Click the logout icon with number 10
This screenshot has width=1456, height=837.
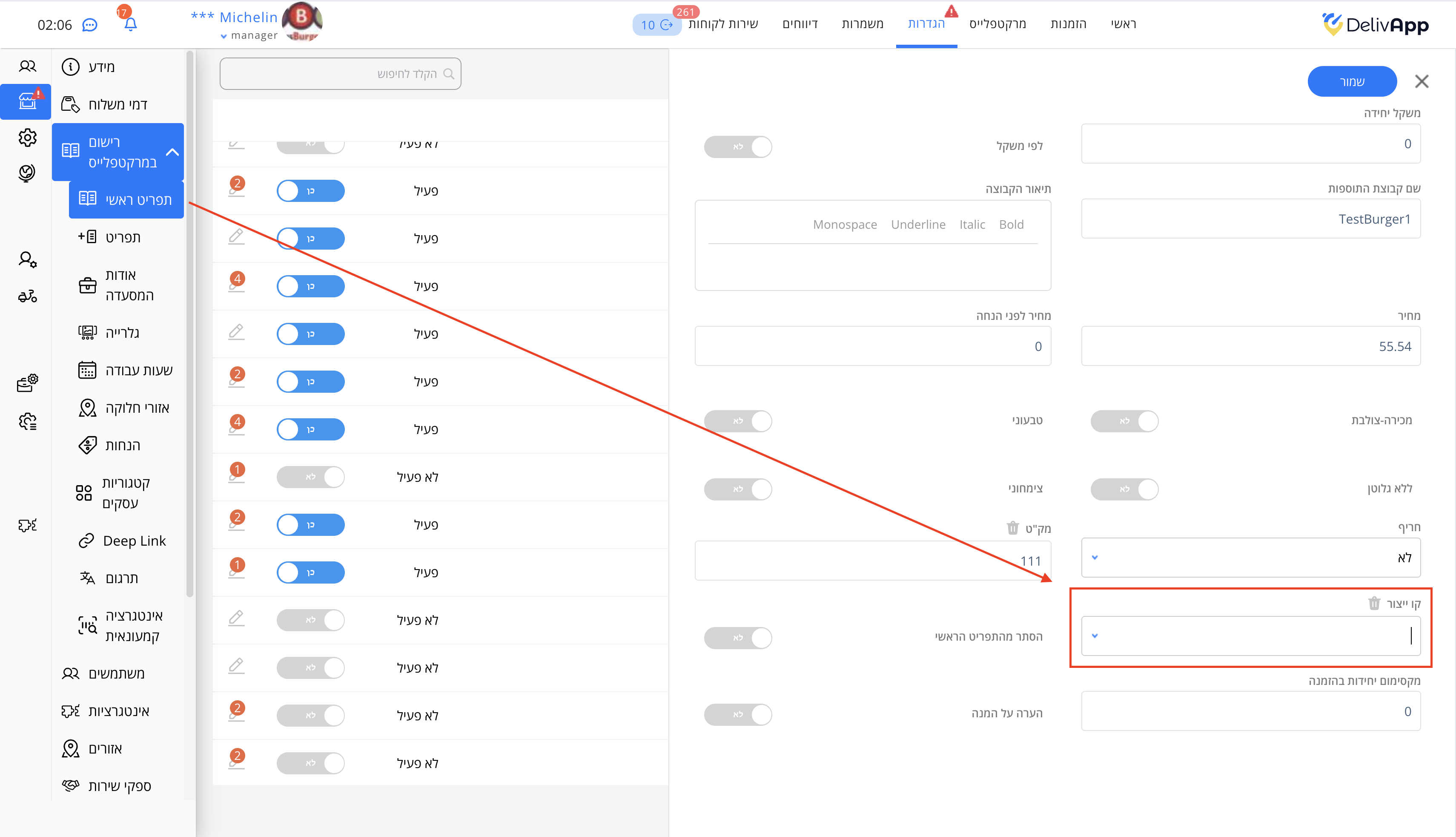click(657, 25)
